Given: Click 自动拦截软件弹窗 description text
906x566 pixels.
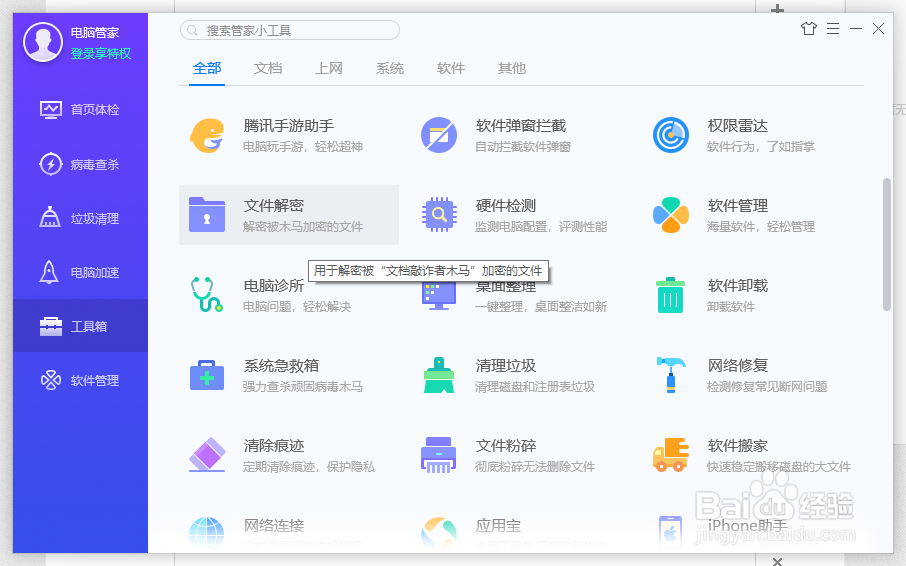Looking at the screenshot, I should point(523,147).
